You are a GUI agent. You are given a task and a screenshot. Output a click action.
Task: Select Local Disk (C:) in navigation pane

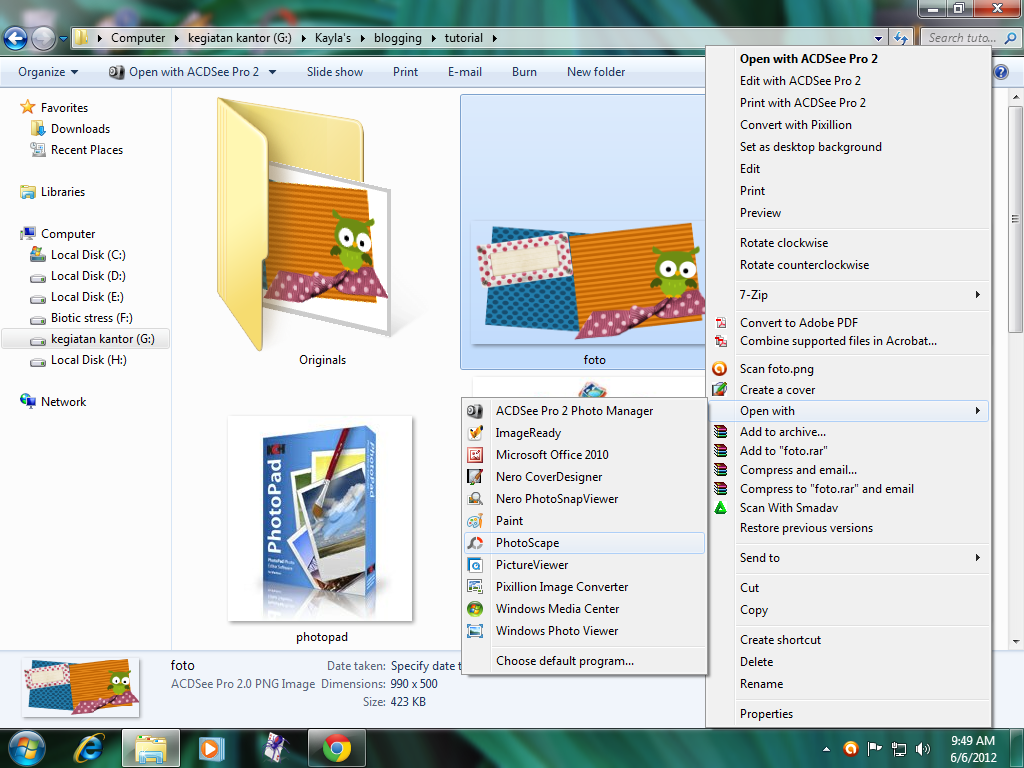[x=88, y=255]
